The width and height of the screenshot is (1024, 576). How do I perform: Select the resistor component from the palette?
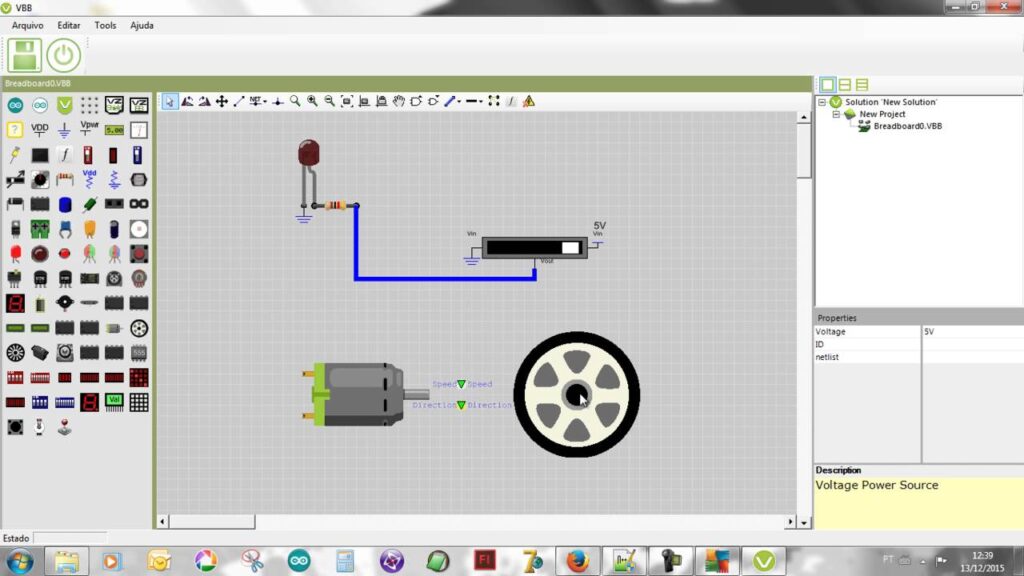(x=66, y=178)
